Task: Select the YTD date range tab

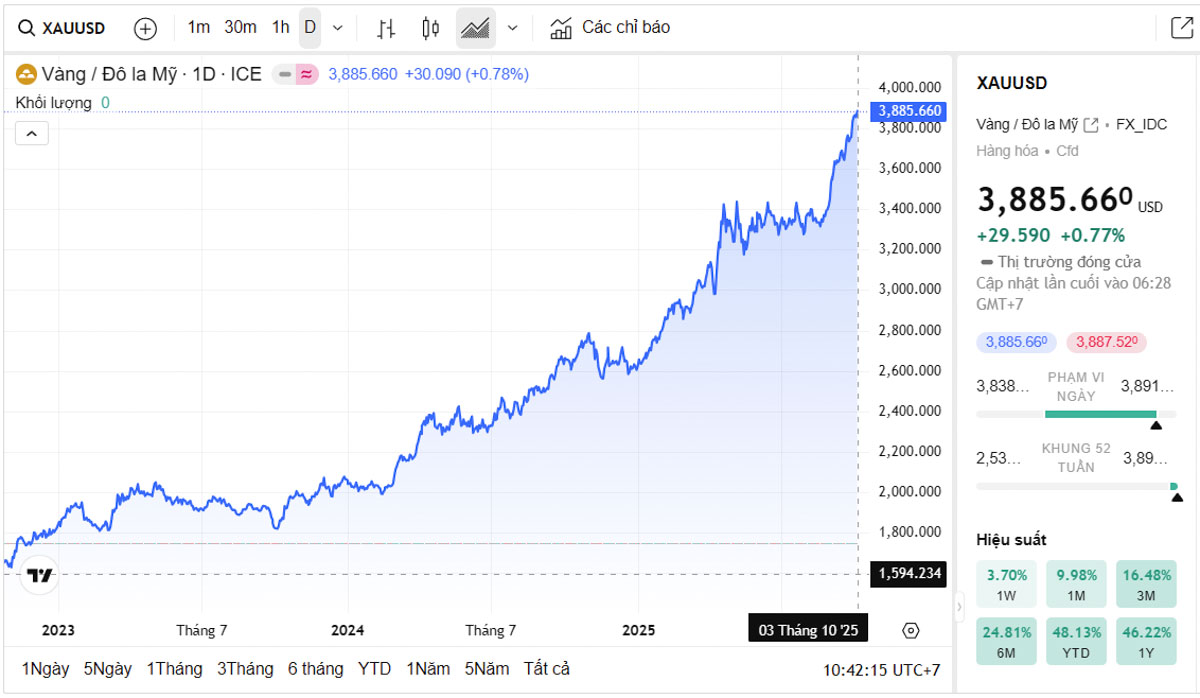Action: (x=375, y=669)
